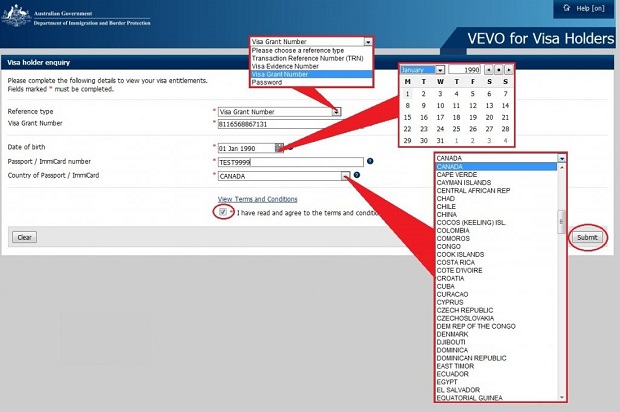Select CROATIA in the country list
620x412 pixels.
point(497,278)
